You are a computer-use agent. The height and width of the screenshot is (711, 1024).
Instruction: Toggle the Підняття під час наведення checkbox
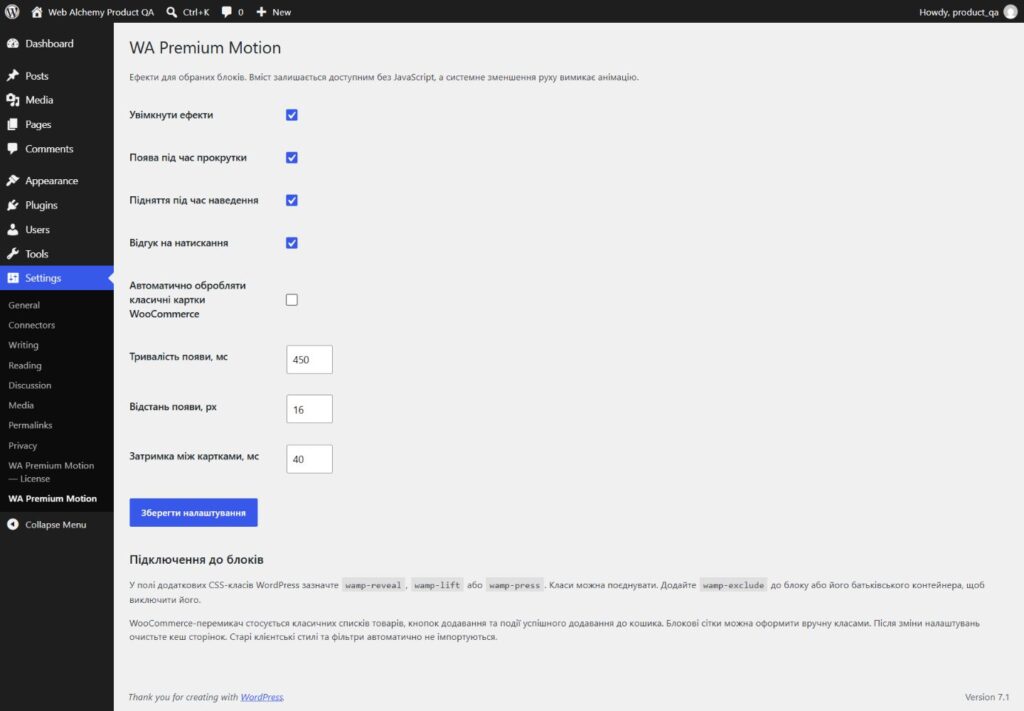click(x=292, y=200)
